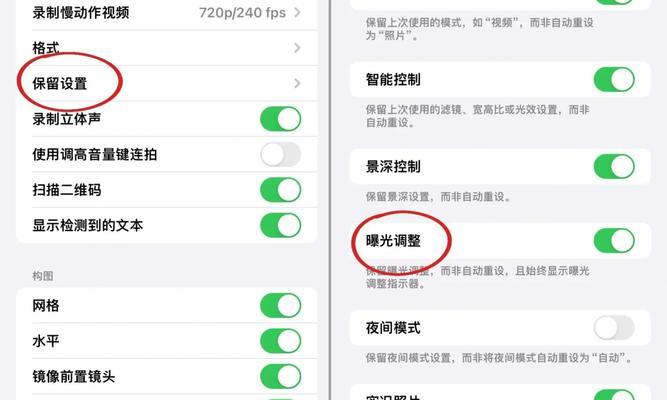Image resolution: width=667 pixels, height=400 pixels.
Task: Turn off the 水平 level switch
Action: 281,341
